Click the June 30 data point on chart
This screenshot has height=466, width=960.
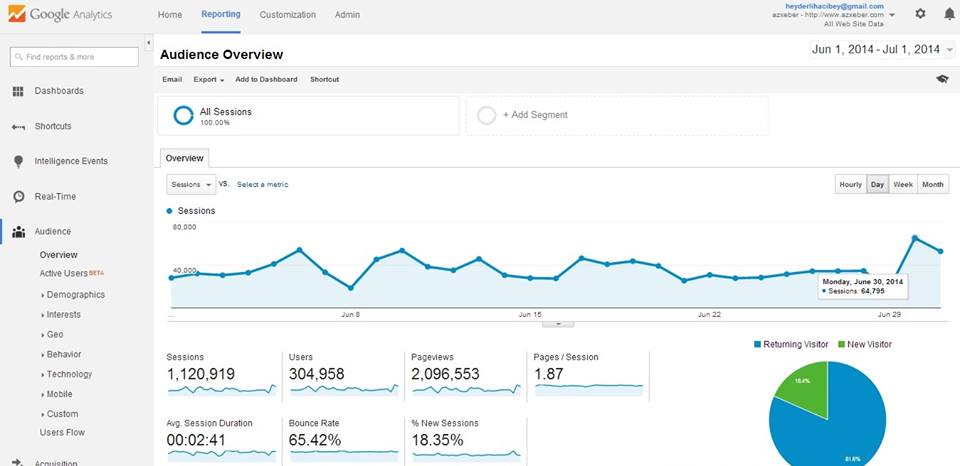(915, 238)
